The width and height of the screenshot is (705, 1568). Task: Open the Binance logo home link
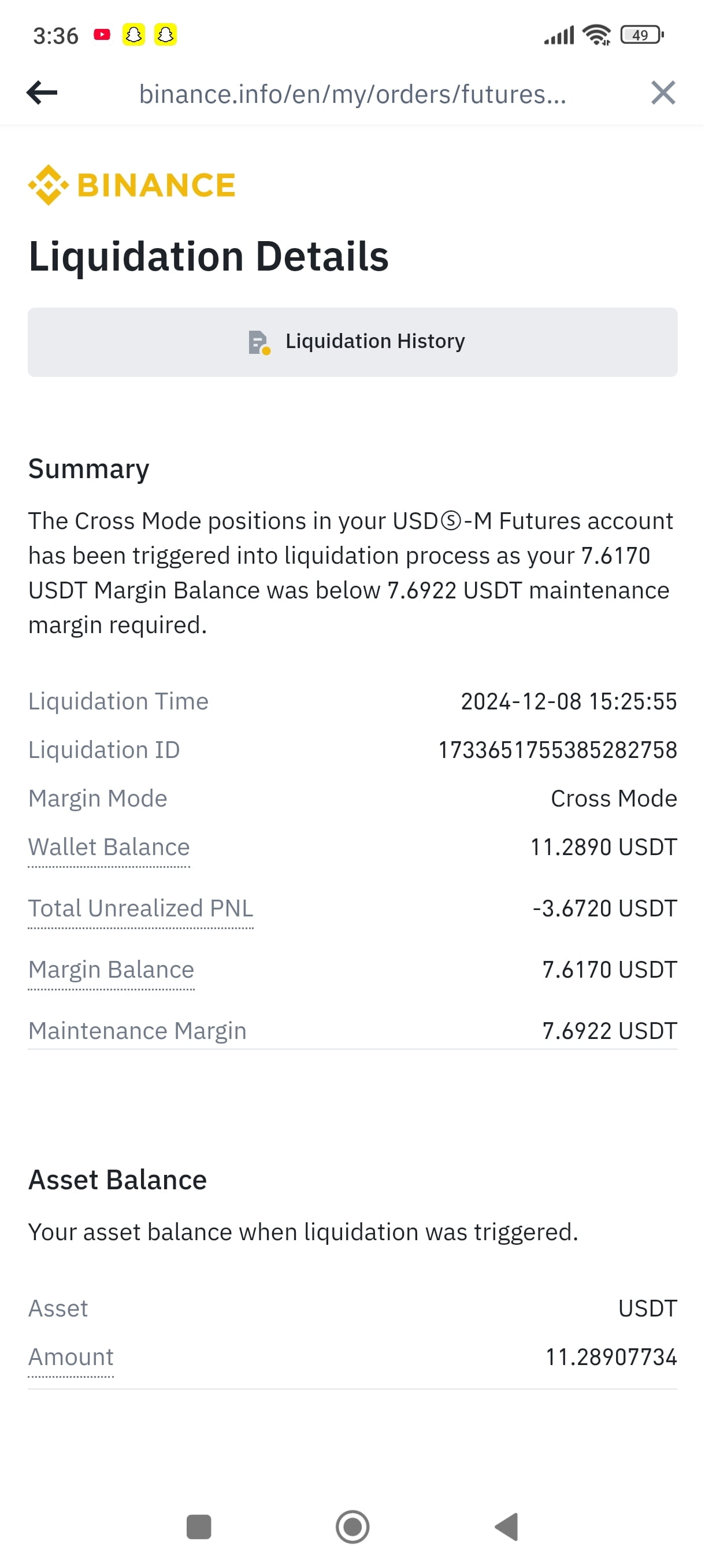[x=131, y=185]
